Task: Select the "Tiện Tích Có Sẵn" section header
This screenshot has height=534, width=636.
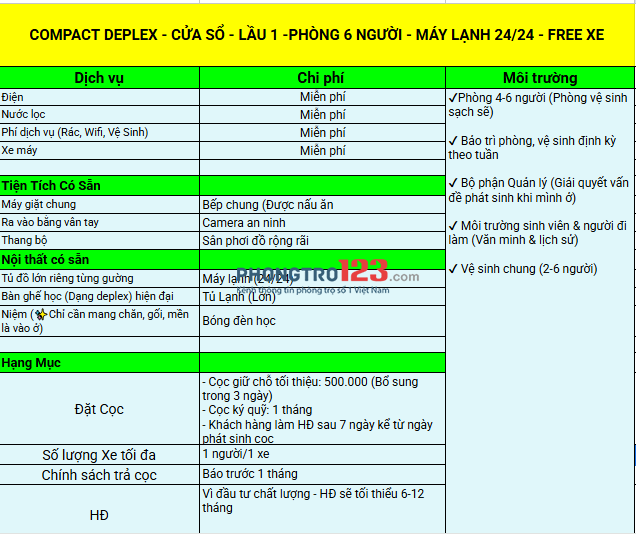Action: click(51, 186)
